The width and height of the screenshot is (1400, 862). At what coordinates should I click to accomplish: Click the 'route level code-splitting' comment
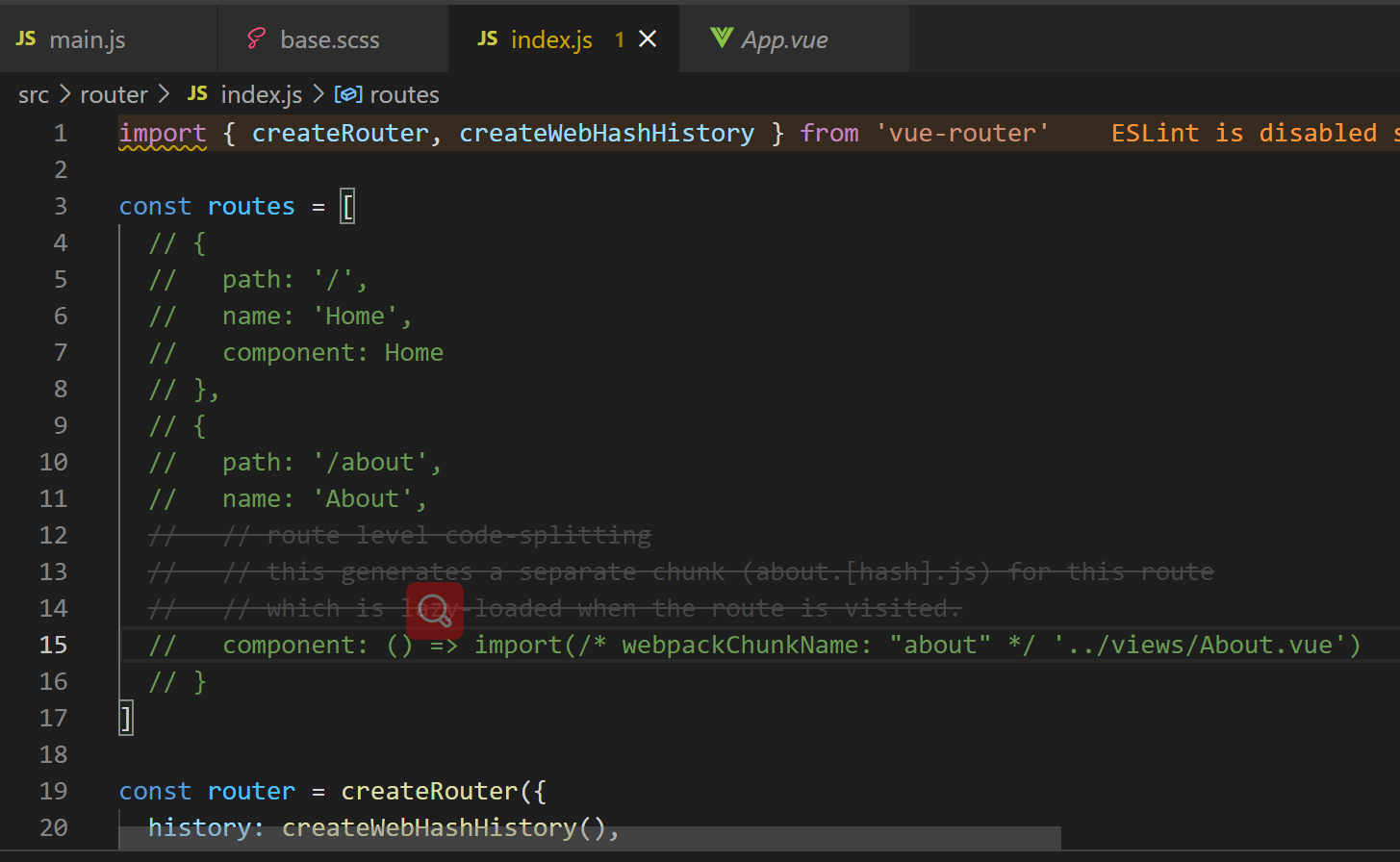459,535
